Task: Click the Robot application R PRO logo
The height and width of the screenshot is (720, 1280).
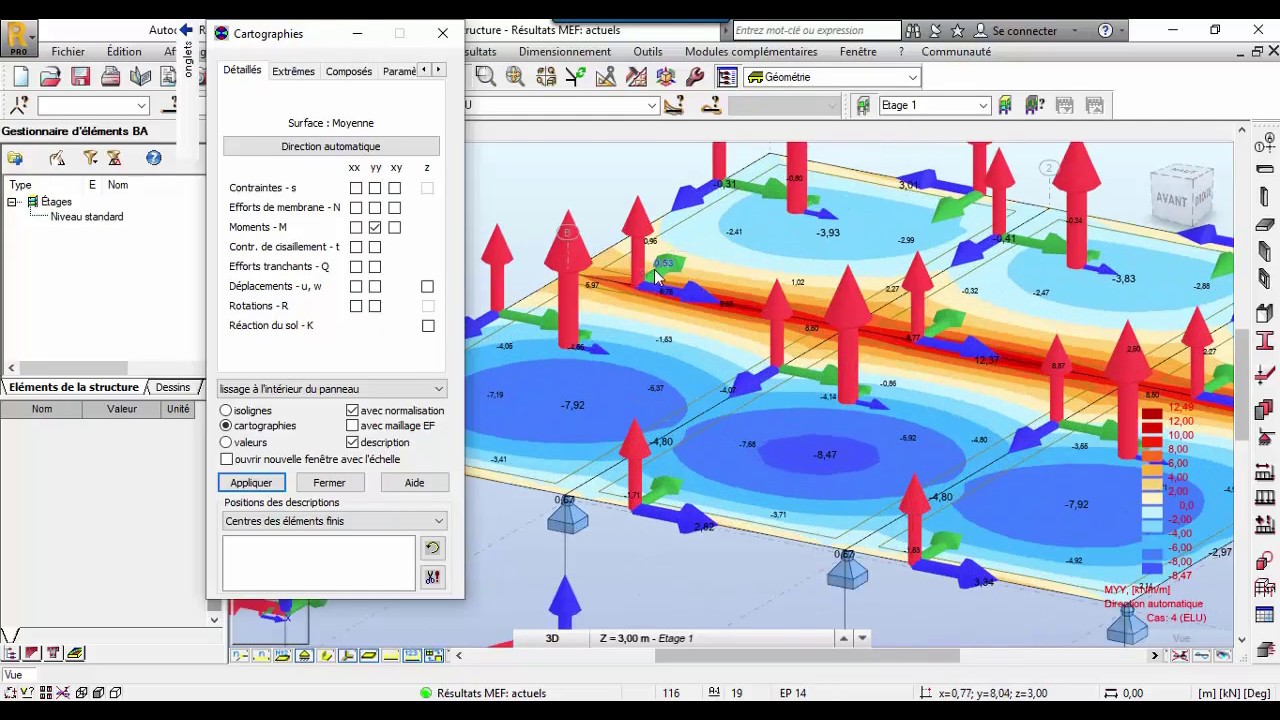Action: [x=18, y=39]
